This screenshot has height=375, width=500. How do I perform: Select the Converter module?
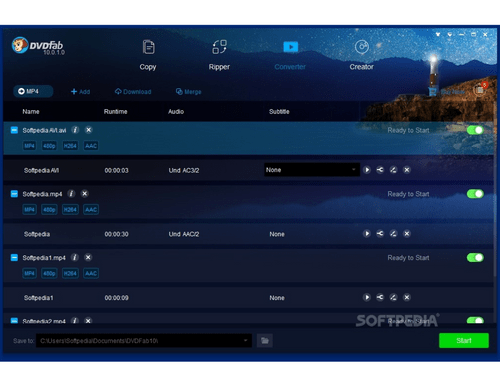pyautogui.click(x=290, y=55)
